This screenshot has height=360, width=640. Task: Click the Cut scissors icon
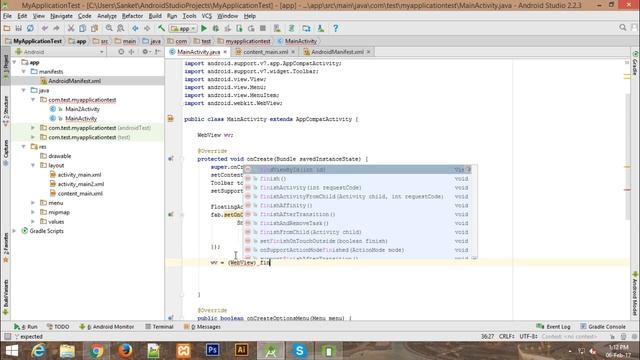[71, 28]
